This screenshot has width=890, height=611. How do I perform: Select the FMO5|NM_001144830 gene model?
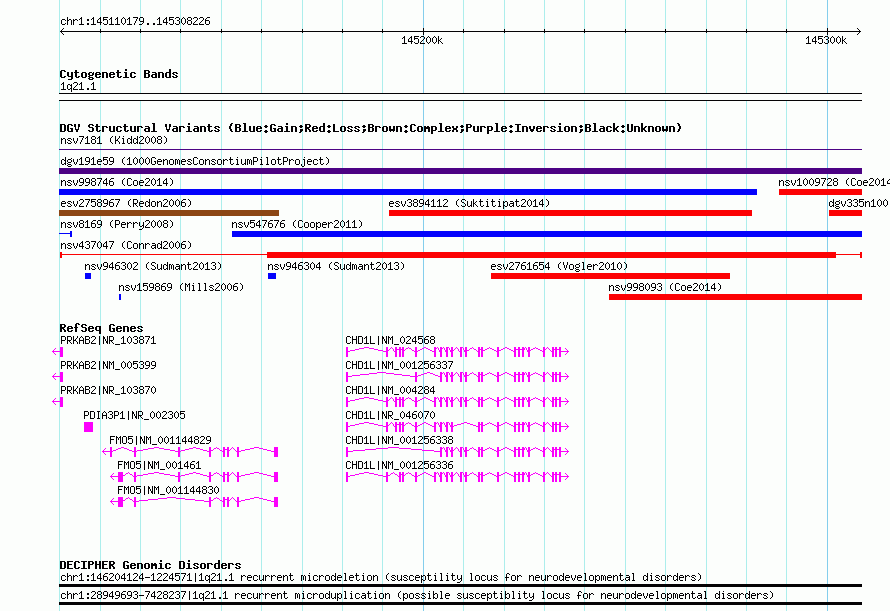tap(194, 502)
